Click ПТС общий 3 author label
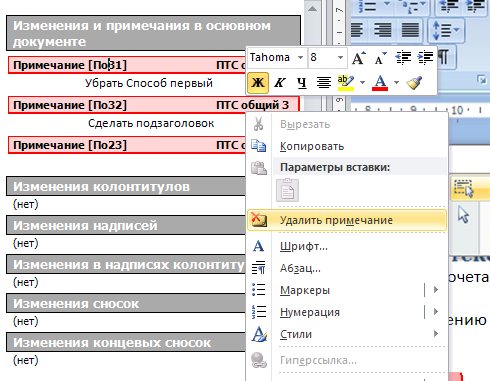The image size is (490, 381). (252, 105)
